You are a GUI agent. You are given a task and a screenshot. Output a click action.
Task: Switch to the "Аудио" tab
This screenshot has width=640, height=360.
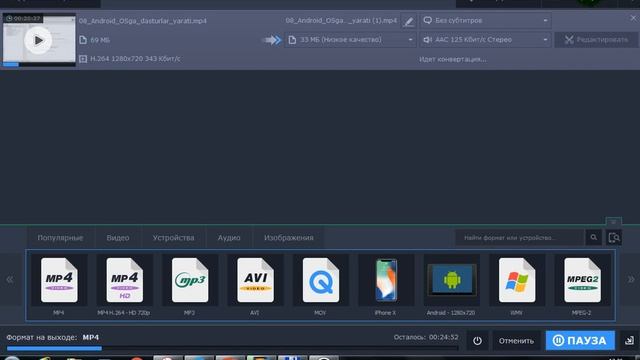coord(229,238)
